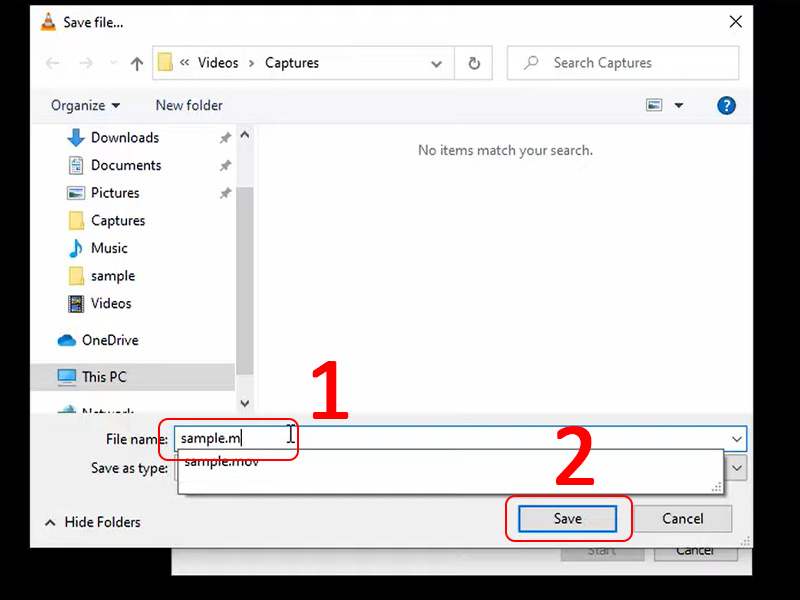The height and width of the screenshot is (600, 800).
Task: Click the VLC traffic cone icon in title bar
Action: [47, 21]
